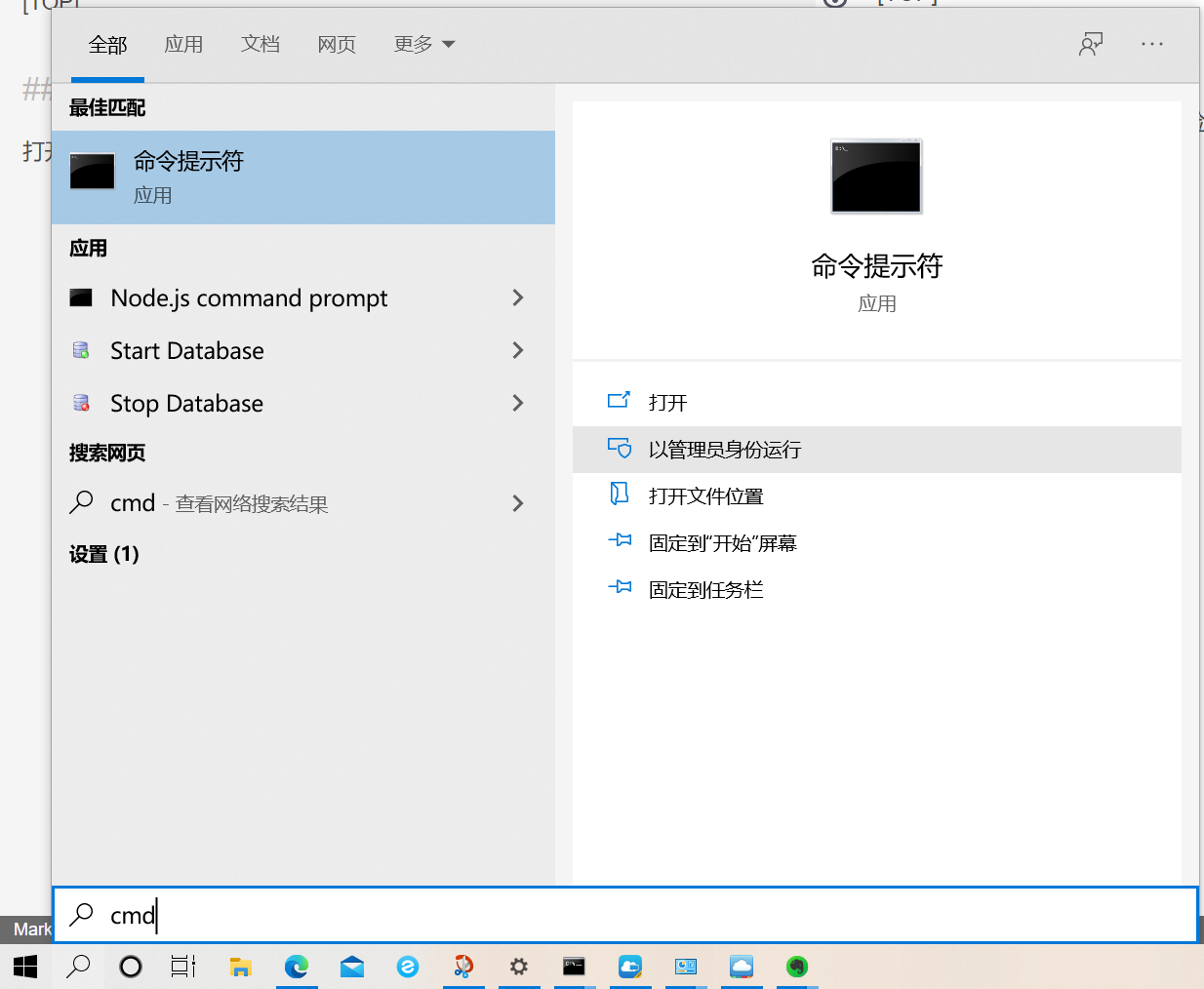Click pin icon beside 固定到任务栏

[x=620, y=586]
